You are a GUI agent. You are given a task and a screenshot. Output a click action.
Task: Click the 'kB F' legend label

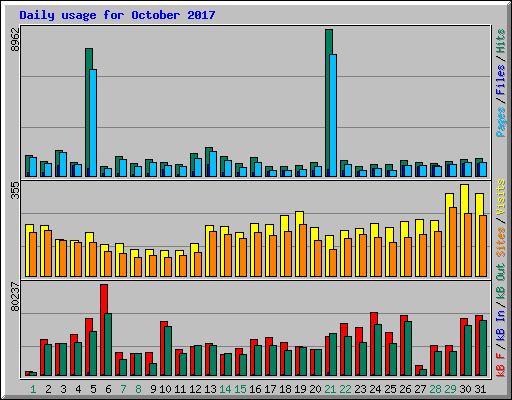coord(501,364)
